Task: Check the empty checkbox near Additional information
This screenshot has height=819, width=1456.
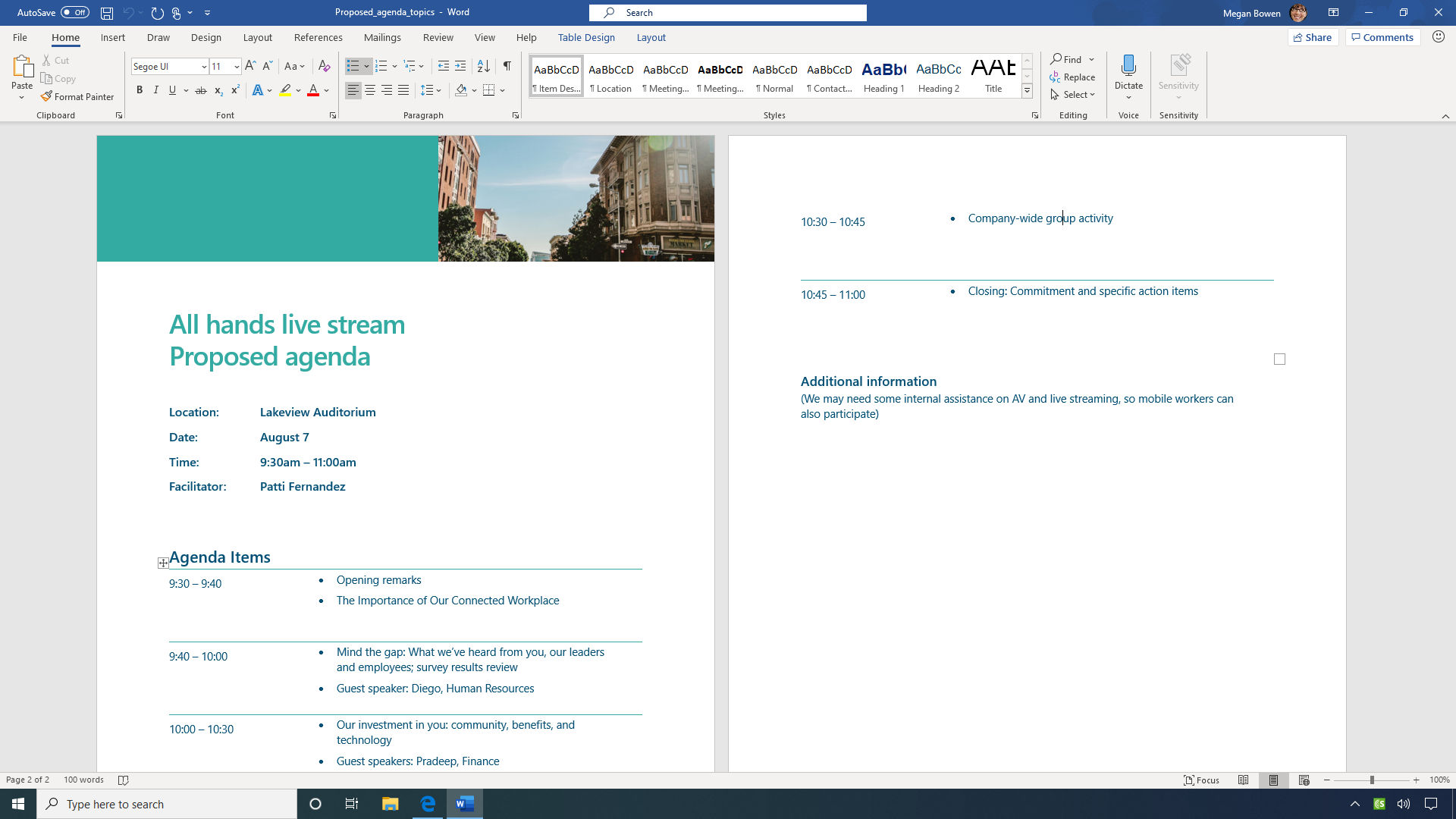Action: pos(1280,359)
